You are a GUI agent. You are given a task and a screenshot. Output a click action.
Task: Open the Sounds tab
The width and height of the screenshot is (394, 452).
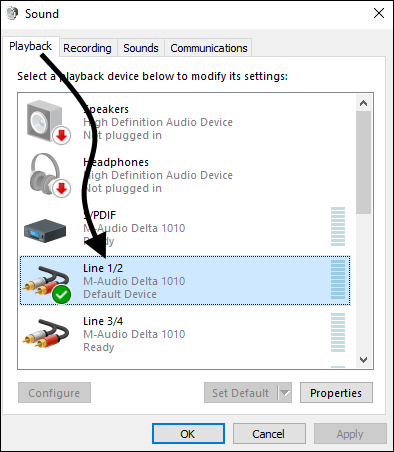point(141,48)
